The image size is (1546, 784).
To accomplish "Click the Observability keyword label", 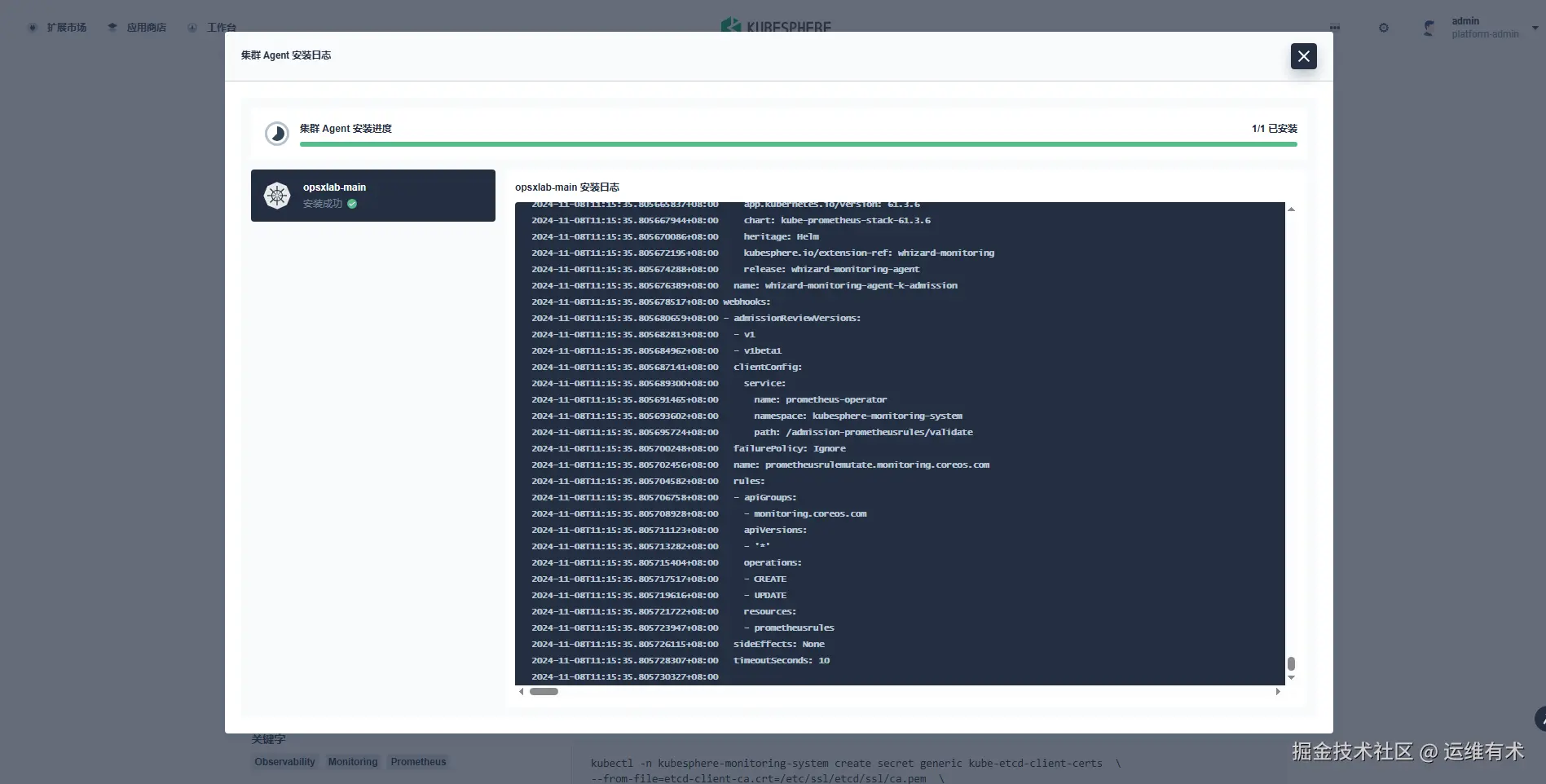I will coord(284,761).
